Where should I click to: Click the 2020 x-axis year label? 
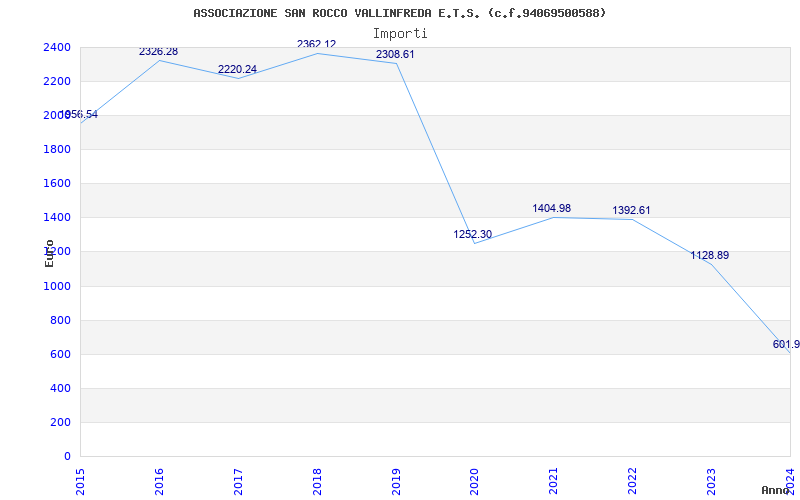coord(474,481)
